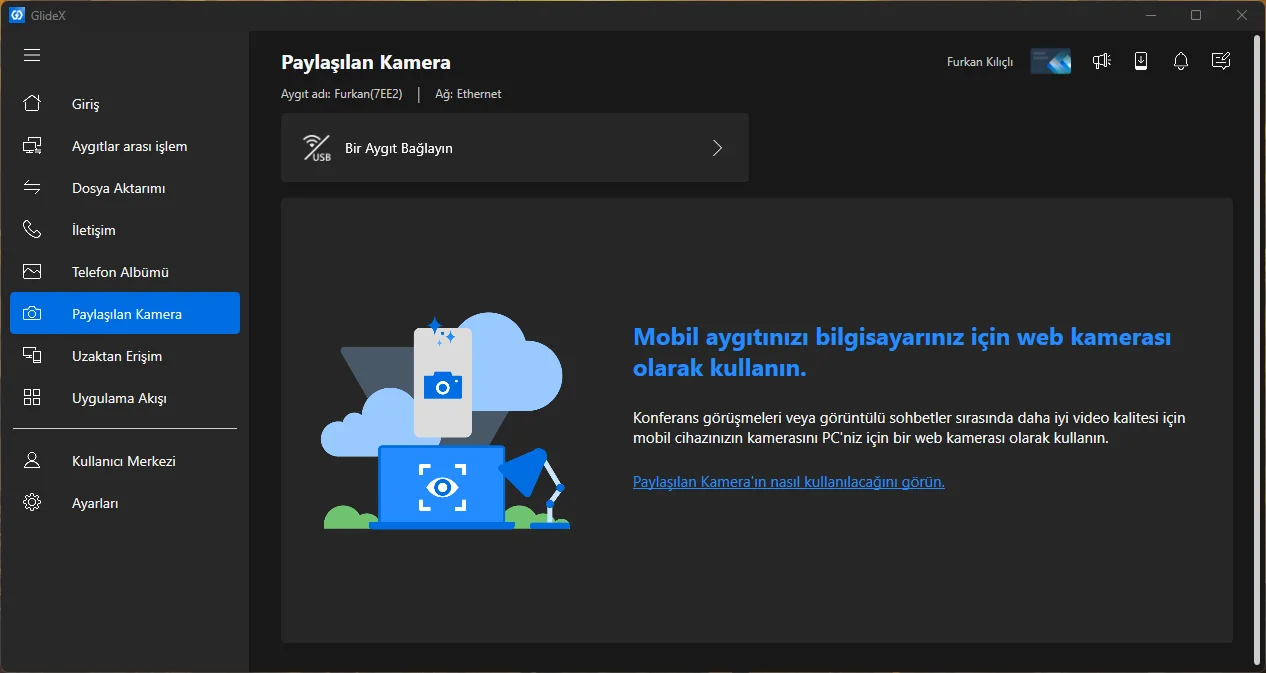The width and height of the screenshot is (1266, 673).
Task: Navigate to Uygulama Akışı
Action: point(119,398)
